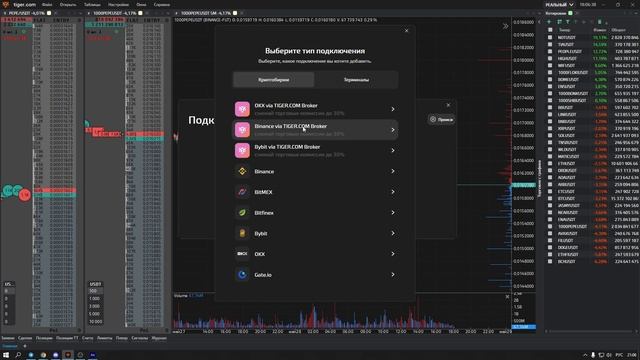Click the yellow Binance exchange logo
The image size is (640, 360).
(x=242, y=171)
